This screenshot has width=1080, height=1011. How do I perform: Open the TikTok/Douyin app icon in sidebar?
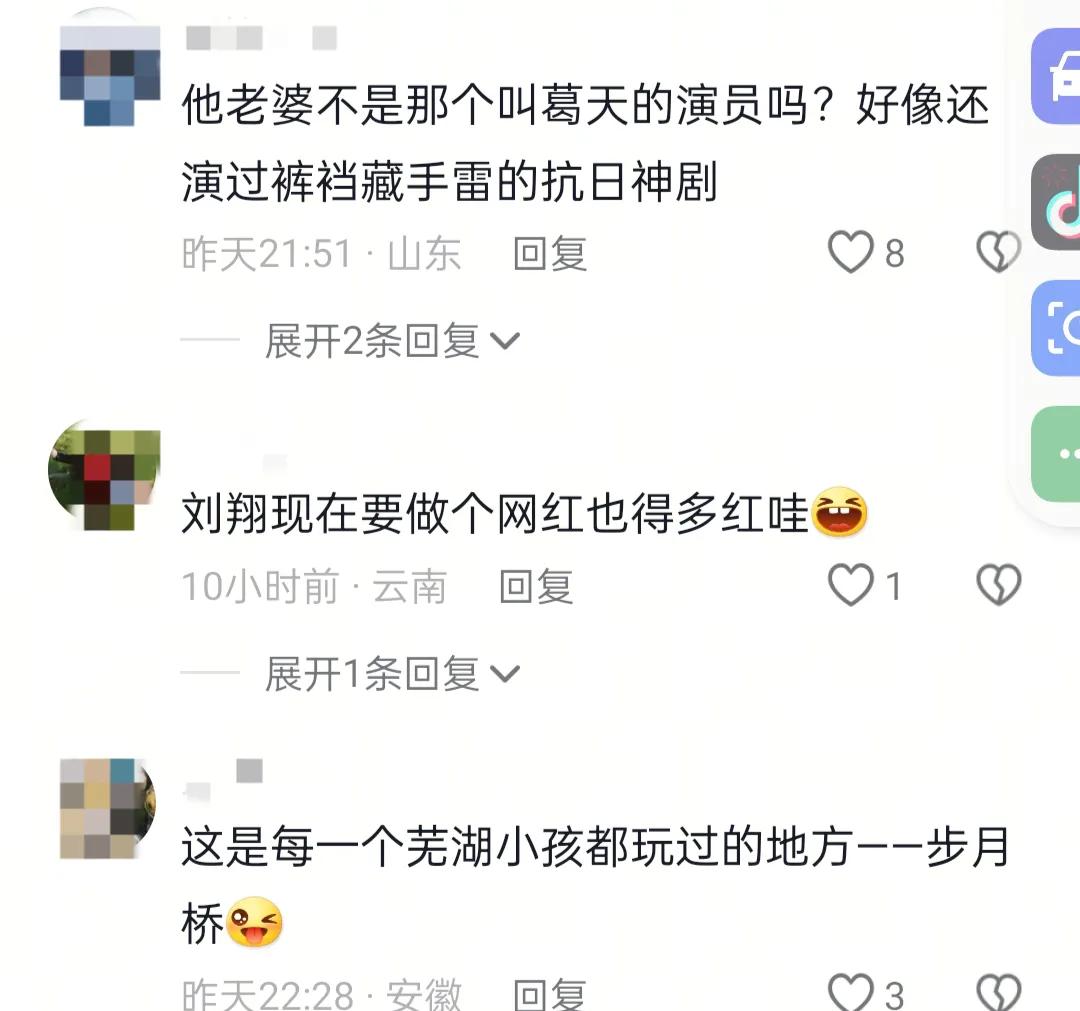pyautogui.click(x=1055, y=202)
